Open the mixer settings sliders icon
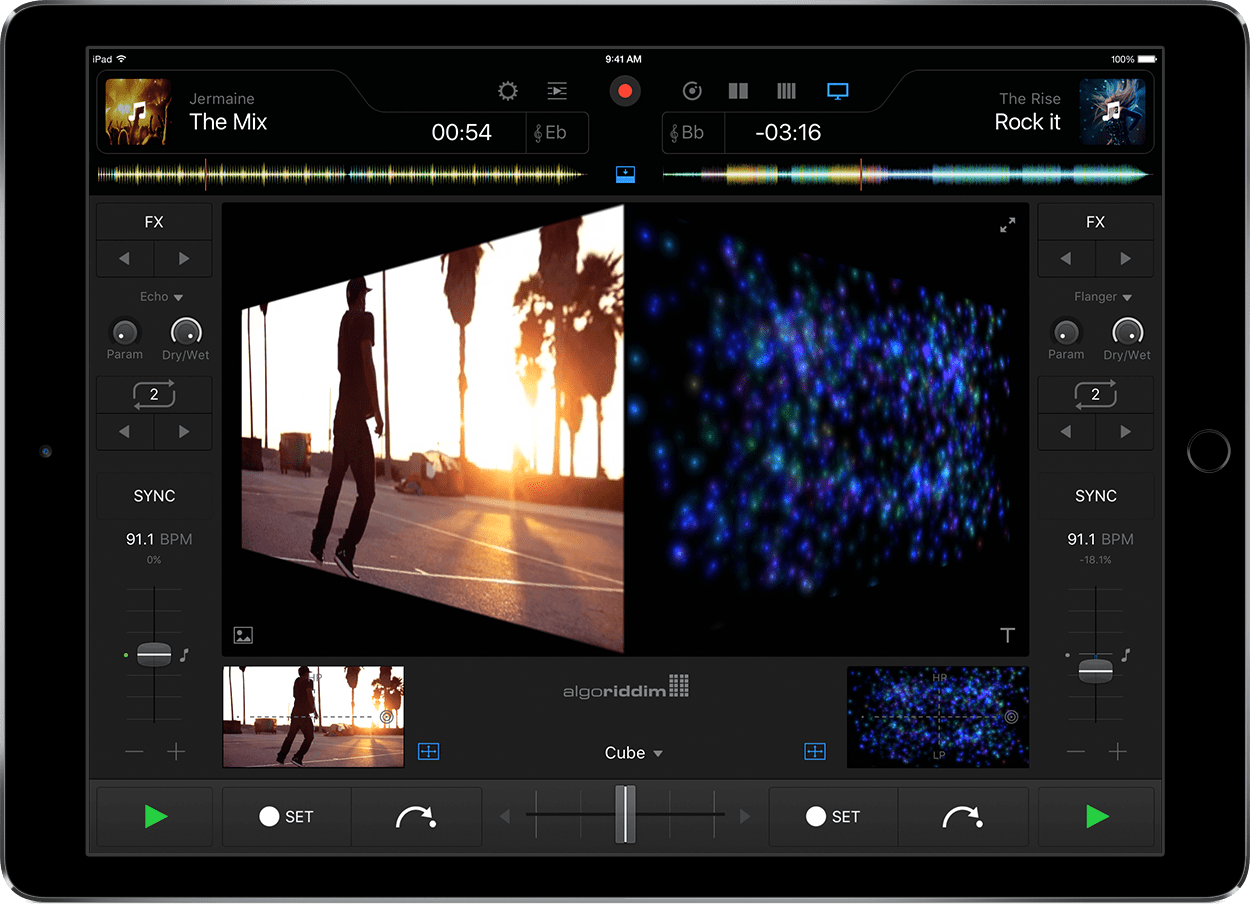 click(557, 91)
